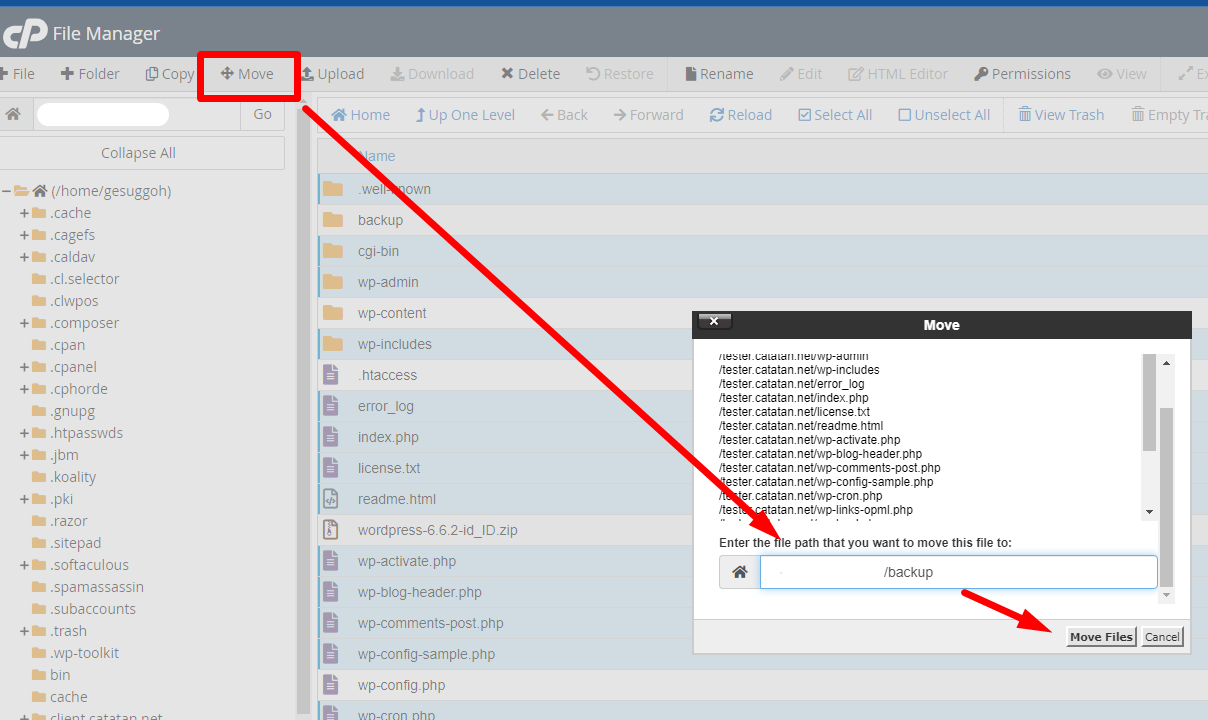Viewport: 1208px width, 720px height.
Task: Click the Move toolbar item
Action: tap(247, 74)
